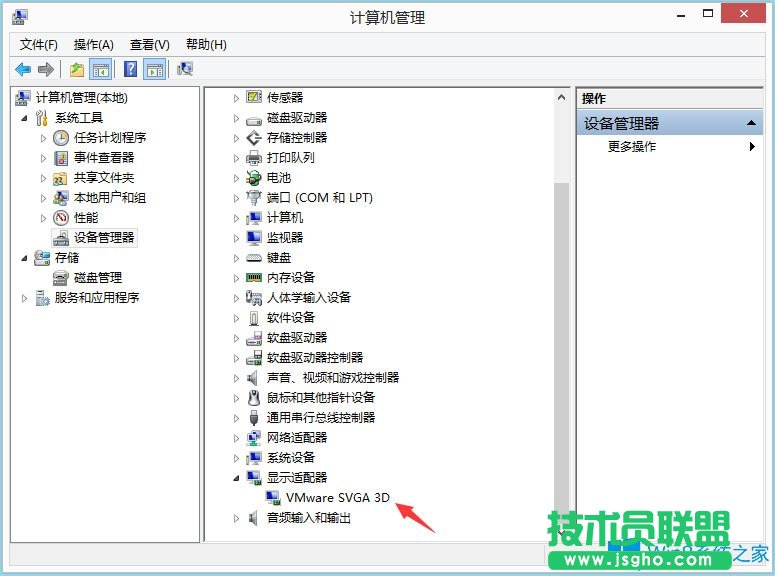Click the 鼠标和其他指针设备 mouse icon
The width and height of the screenshot is (775, 576).
(254, 398)
